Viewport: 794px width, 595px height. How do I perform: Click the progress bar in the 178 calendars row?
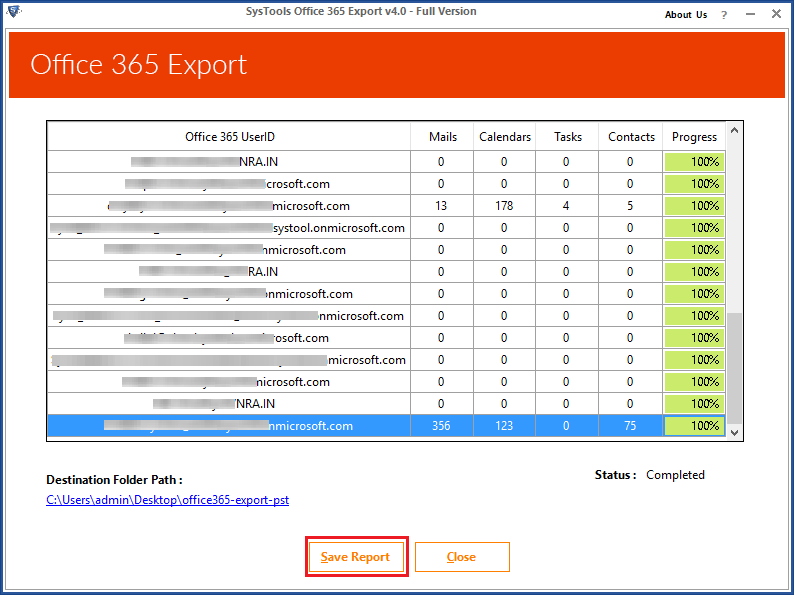[694, 206]
